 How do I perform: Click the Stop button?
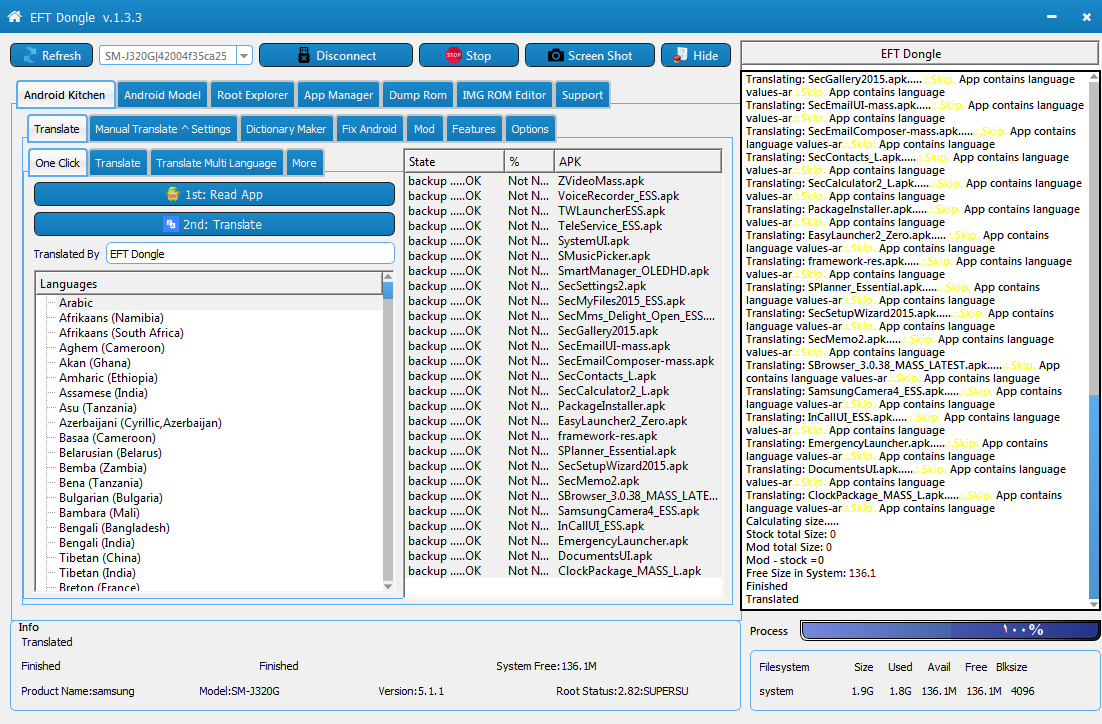point(469,56)
